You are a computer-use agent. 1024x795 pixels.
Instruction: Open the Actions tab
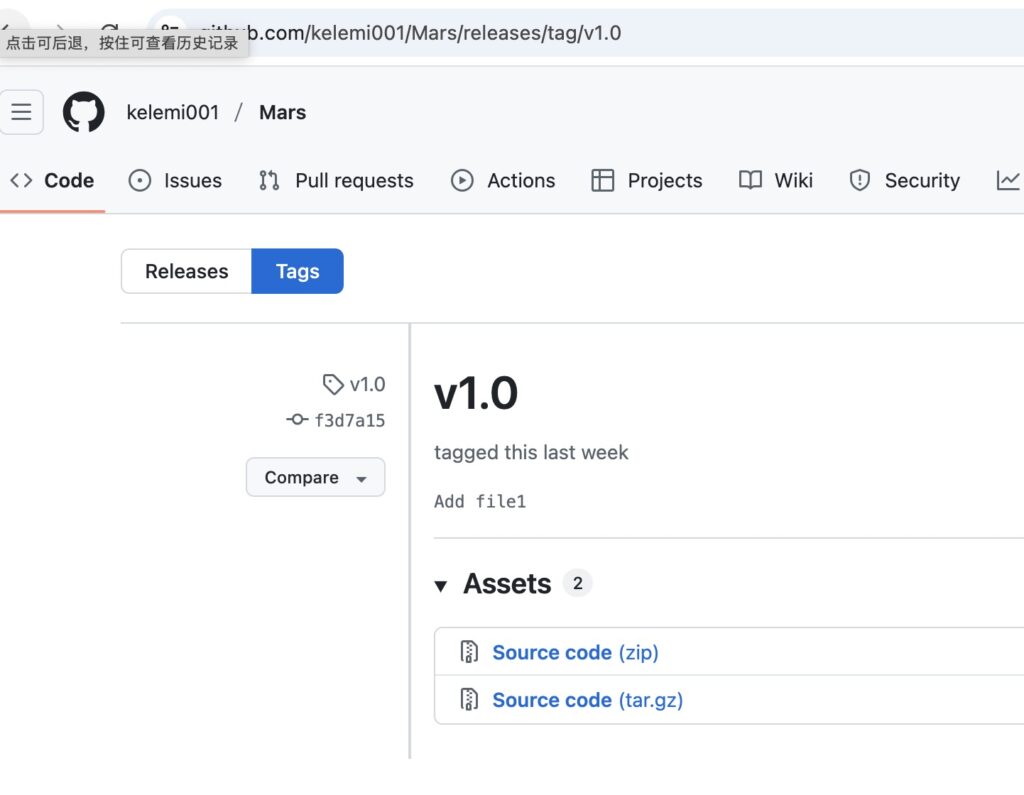coord(503,180)
